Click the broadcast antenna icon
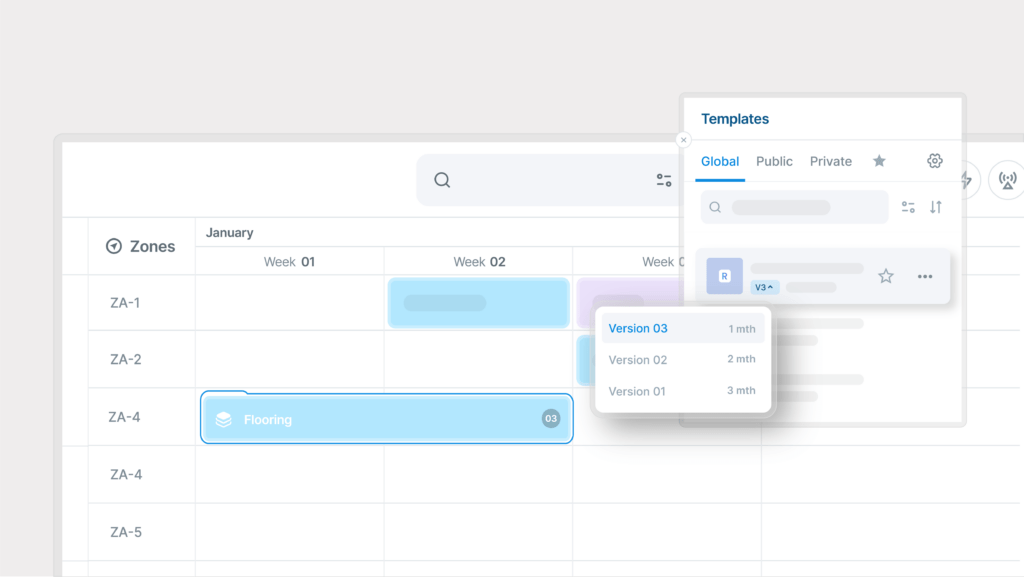The image size is (1024, 577). tap(1007, 180)
